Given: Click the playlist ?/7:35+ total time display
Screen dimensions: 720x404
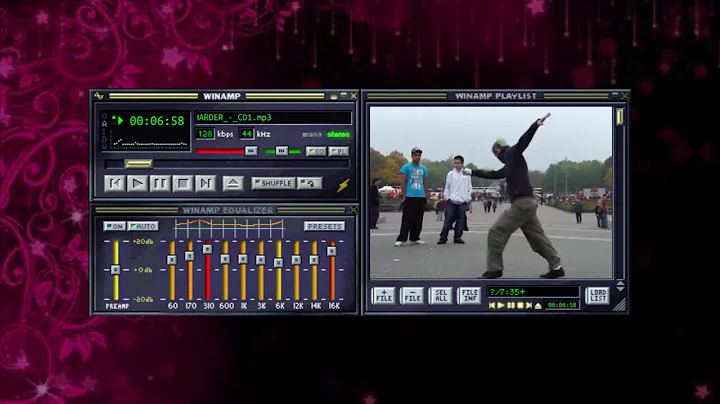Looking at the screenshot, I should [x=533, y=292].
